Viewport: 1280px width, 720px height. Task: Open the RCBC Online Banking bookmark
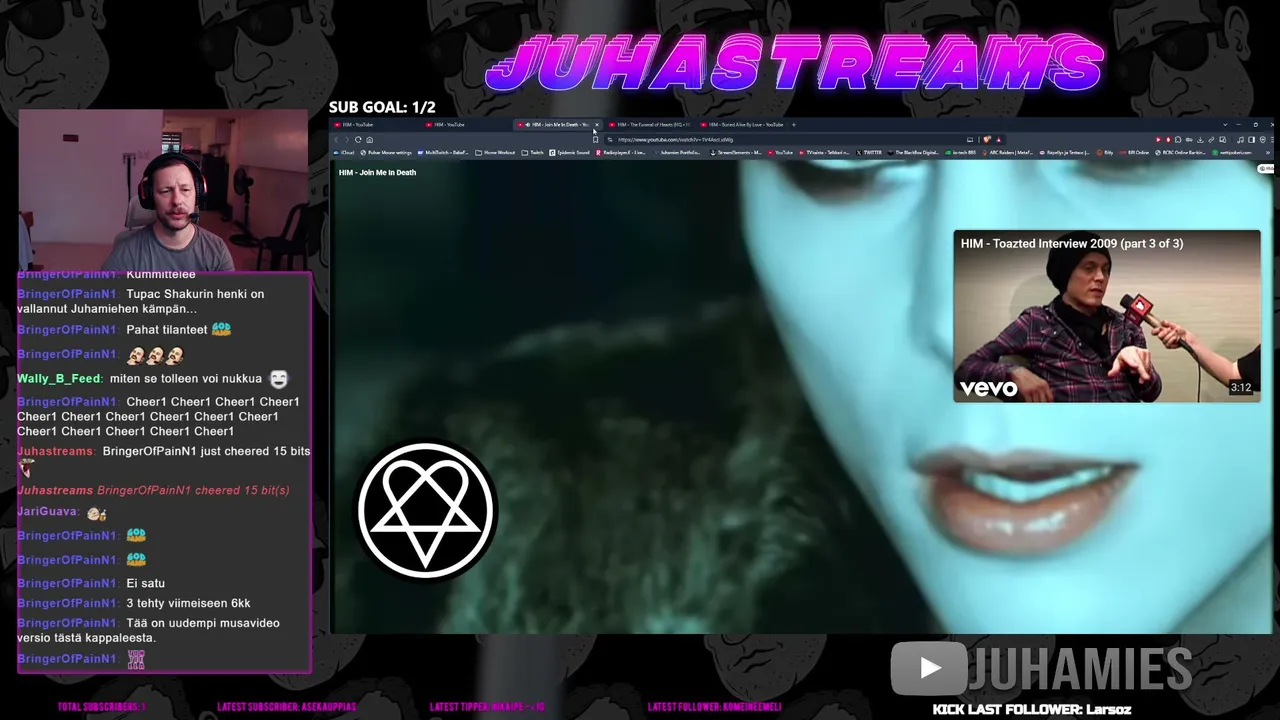pos(1180,153)
